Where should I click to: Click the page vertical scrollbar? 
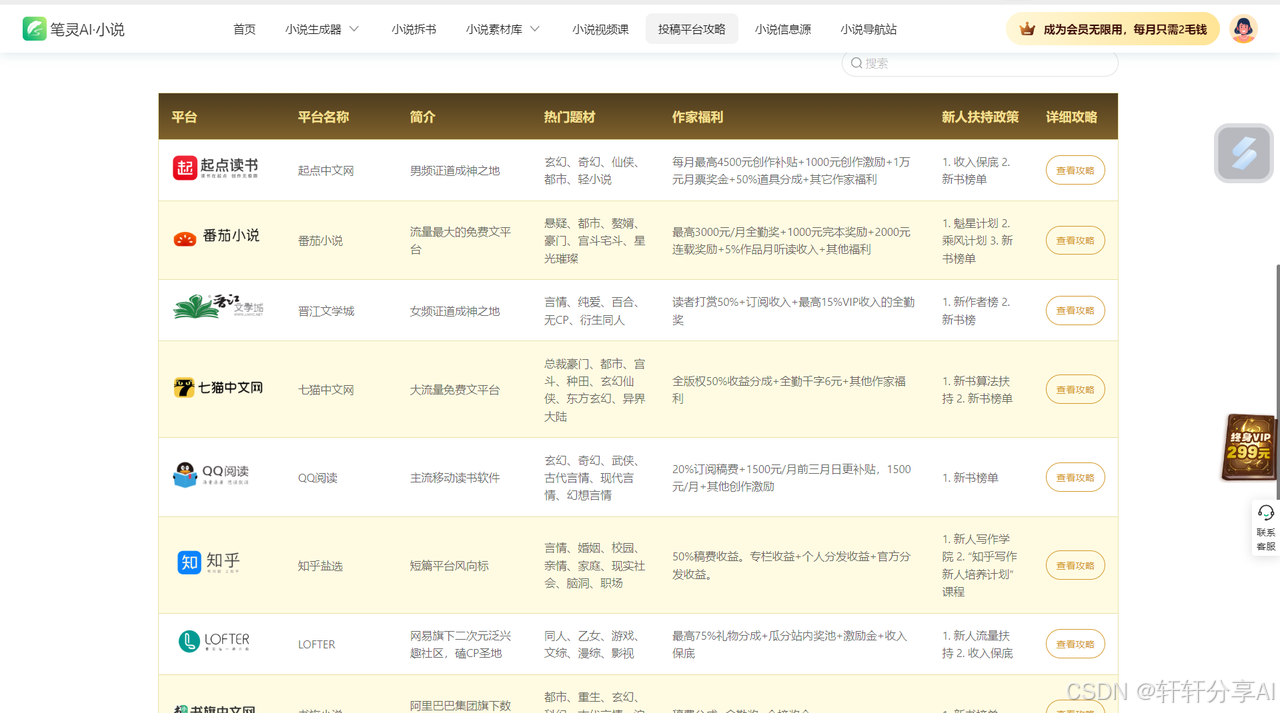click(x=1276, y=380)
